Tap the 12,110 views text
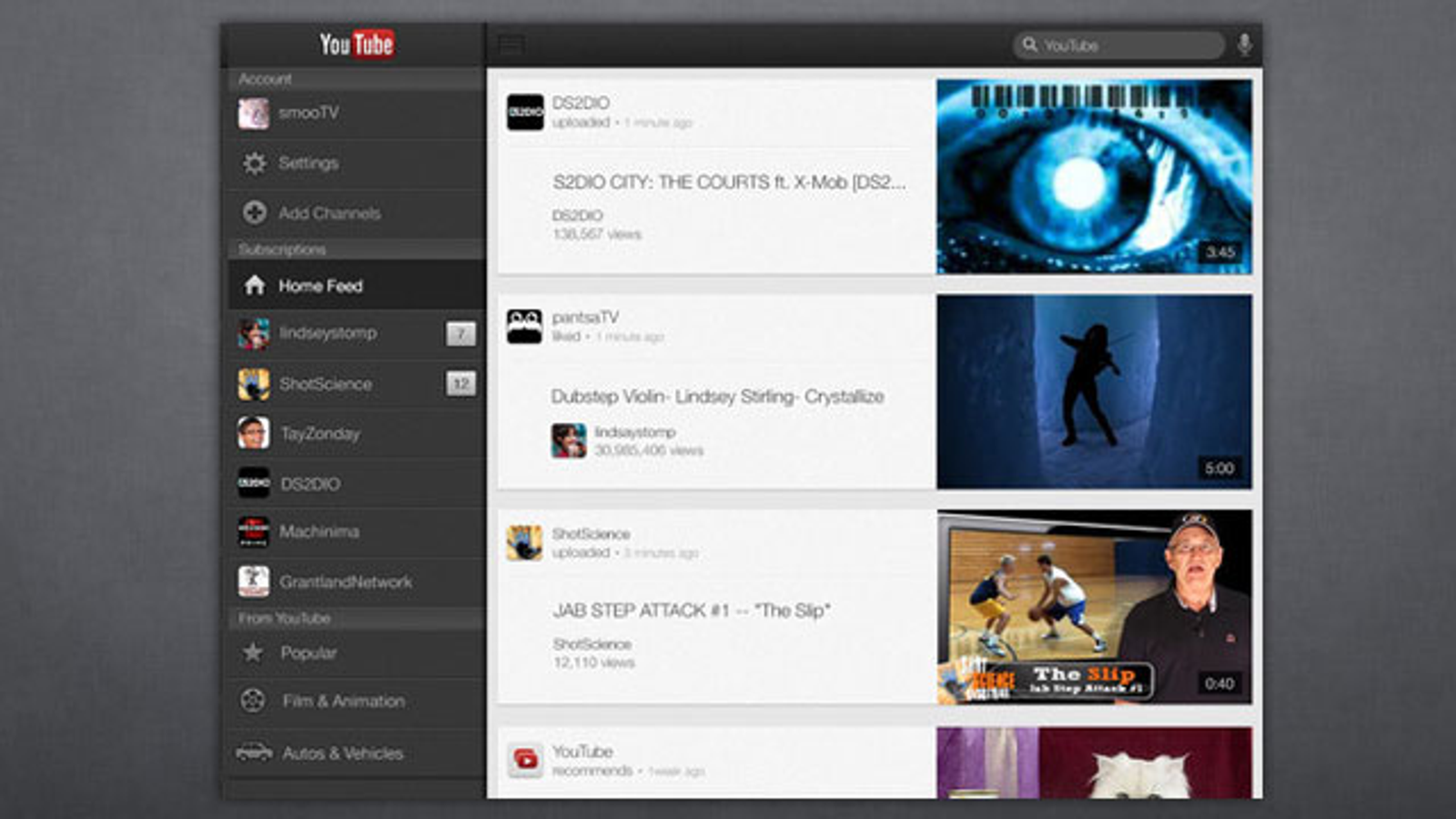 click(x=593, y=662)
